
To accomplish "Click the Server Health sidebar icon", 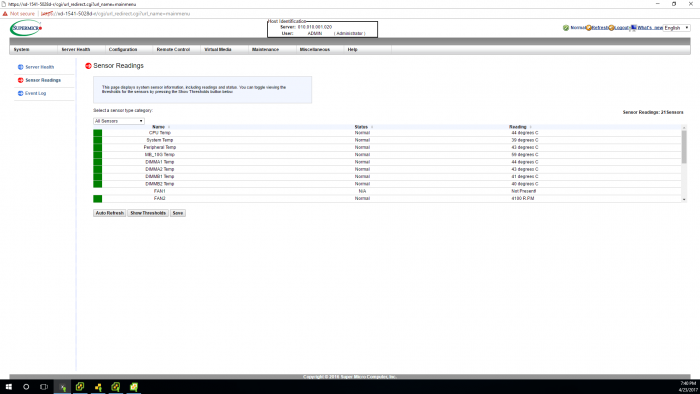I will point(21,67).
